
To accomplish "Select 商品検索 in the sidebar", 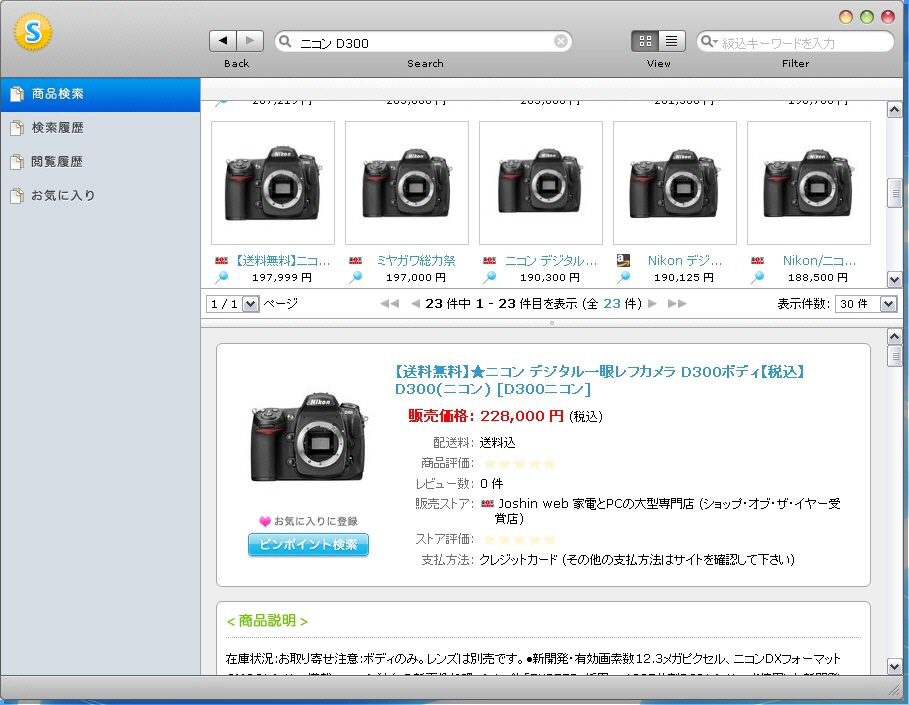I will (x=100, y=94).
